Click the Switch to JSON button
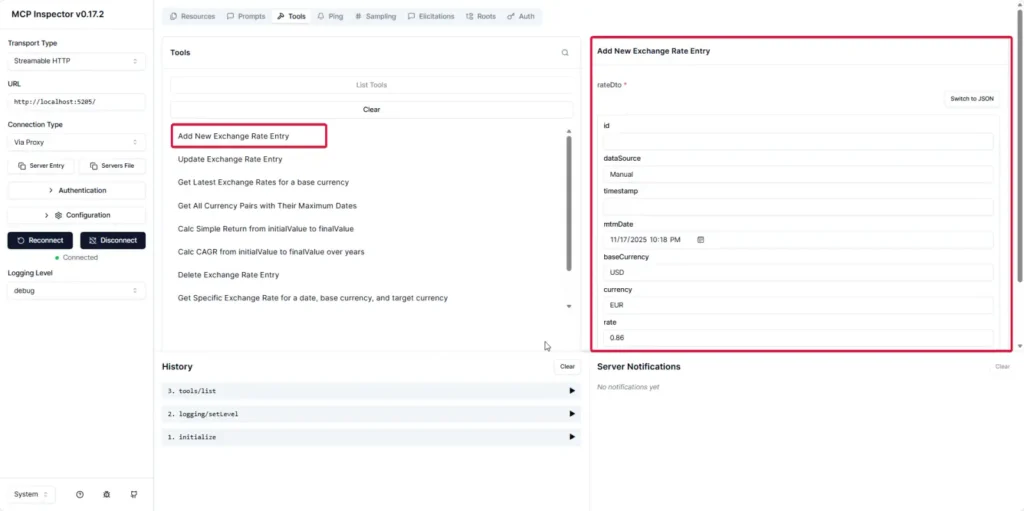 [971, 99]
